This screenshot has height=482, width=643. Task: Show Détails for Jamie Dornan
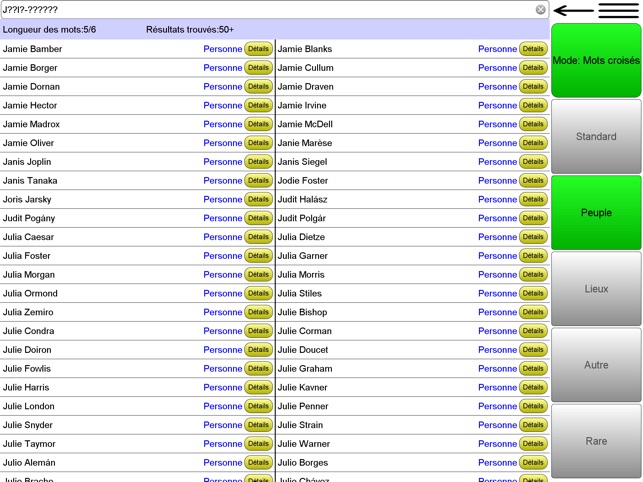(258, 87)
